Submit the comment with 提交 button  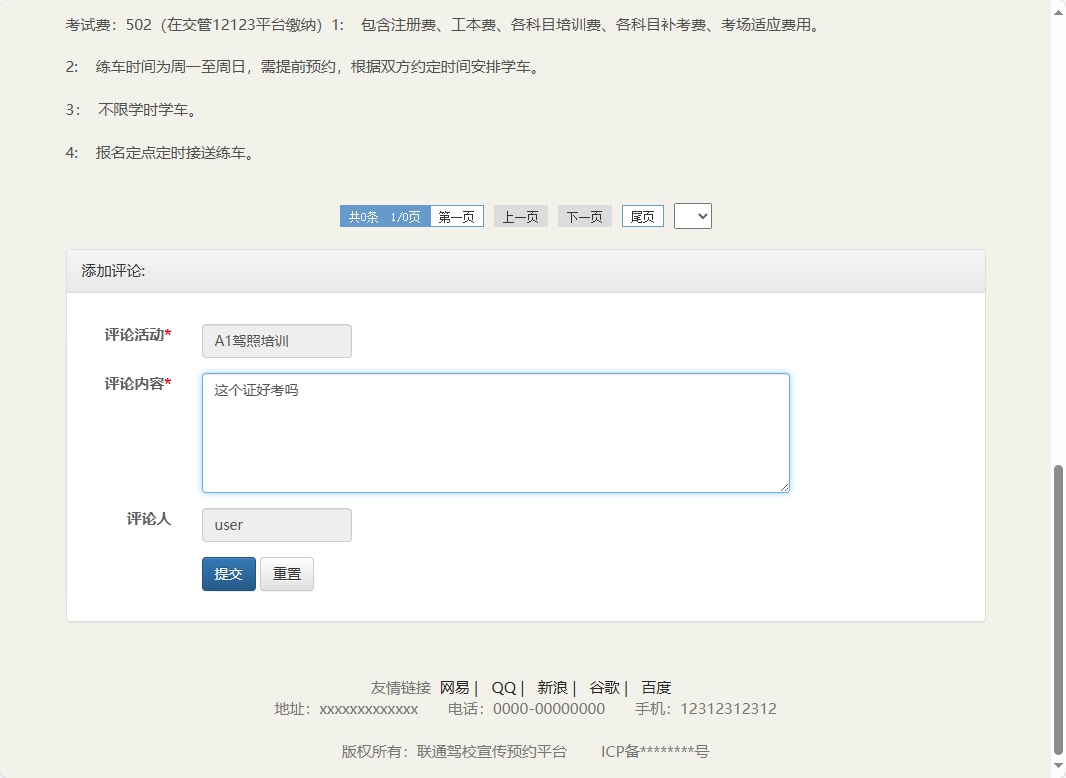(x=228, y=573)
